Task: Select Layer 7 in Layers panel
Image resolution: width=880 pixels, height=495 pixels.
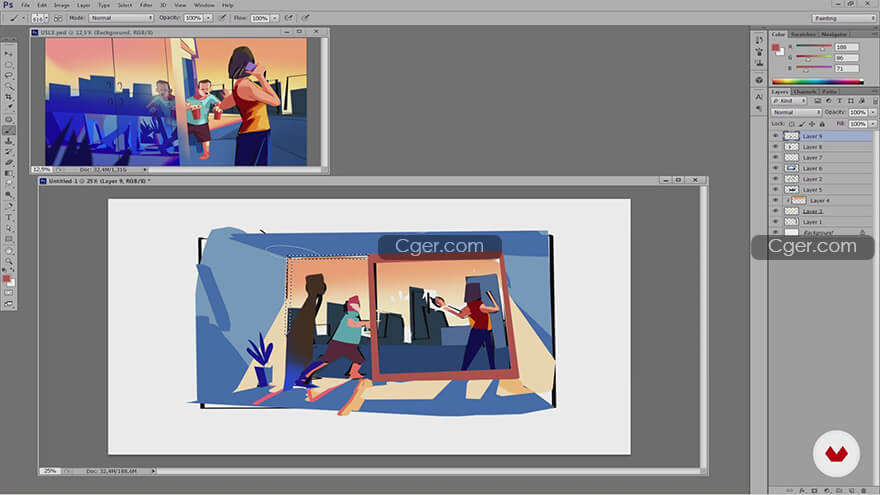Action: tap(822, 157)
